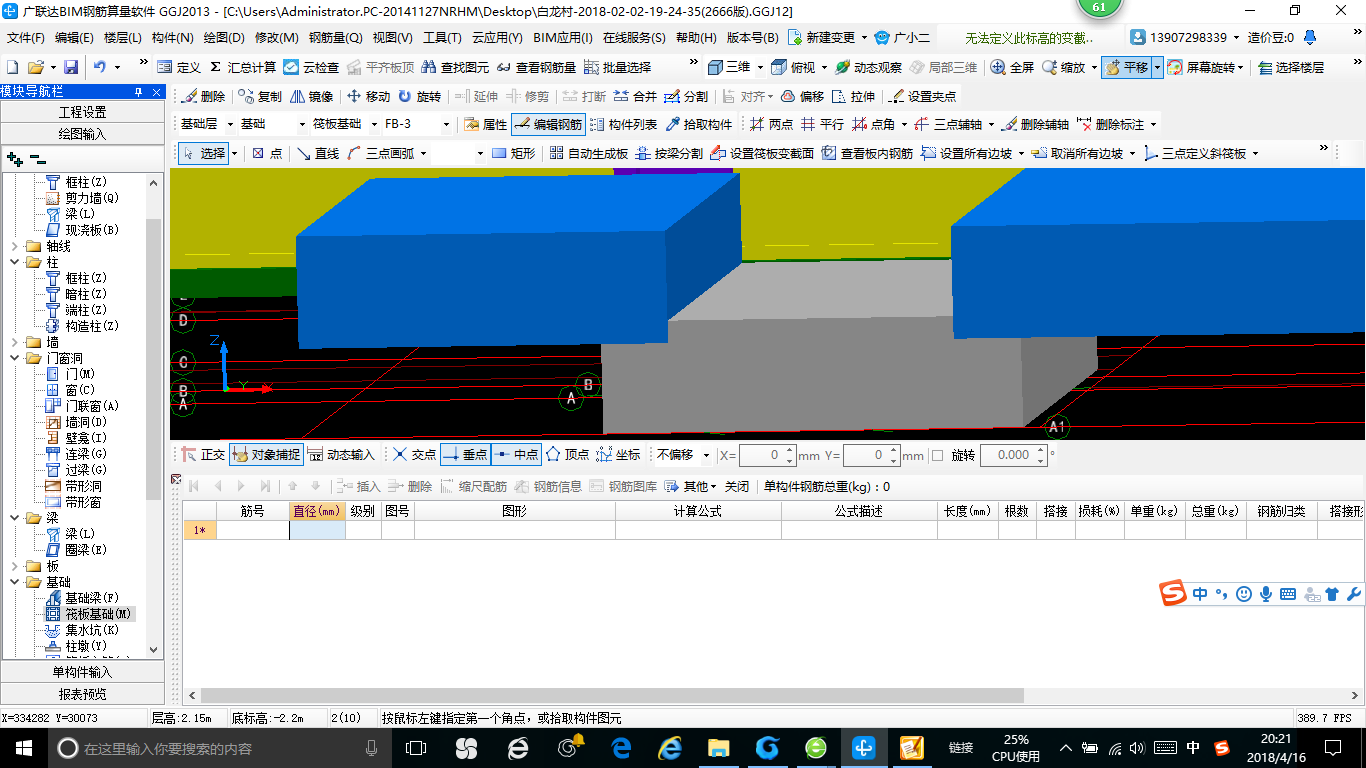The image size is (1366, 768).
Task: Open the 在线服务(S) menu
Action: coord(634,38)
